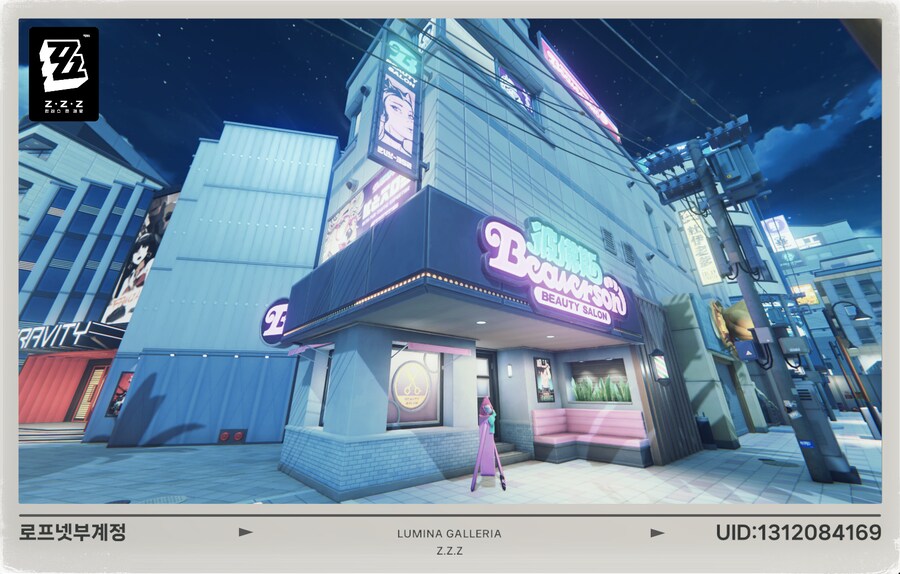Click the right arrow beside Lumina Galleria
This screenshot has height=574, width=900.
pyautogui.click(x=657, y=532)
